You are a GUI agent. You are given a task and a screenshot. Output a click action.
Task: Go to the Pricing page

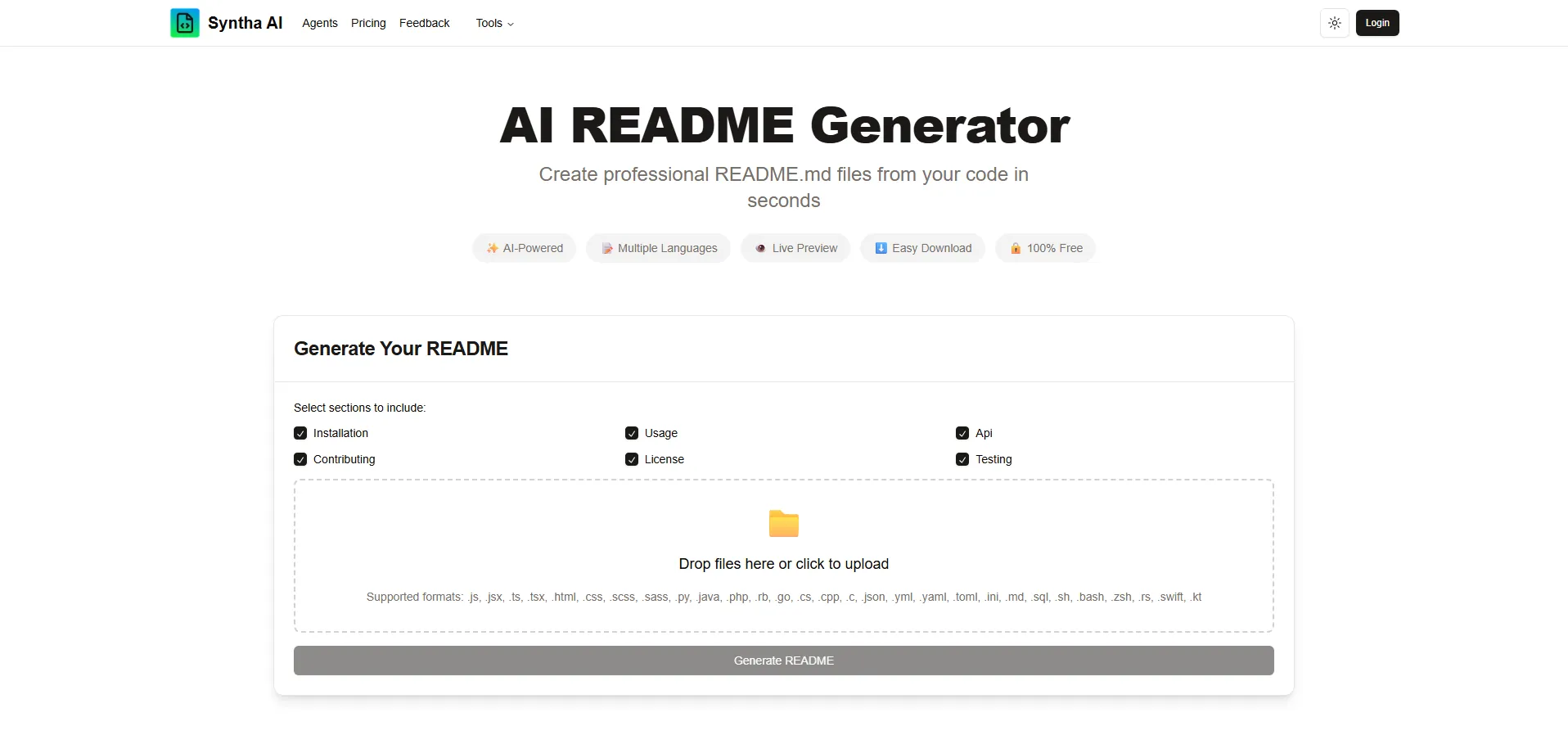coord(368,23)
